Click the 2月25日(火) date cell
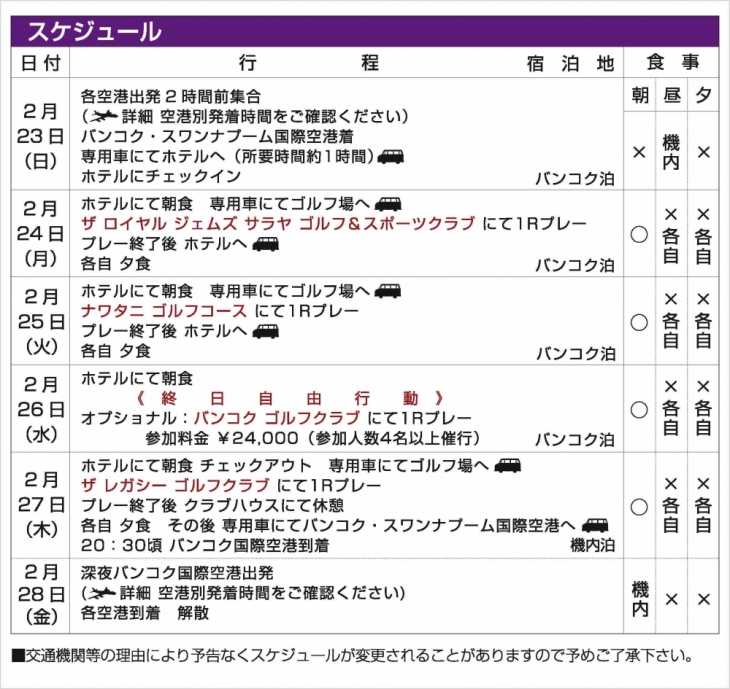Screen dimensions: 730x689 coord(41,321)
